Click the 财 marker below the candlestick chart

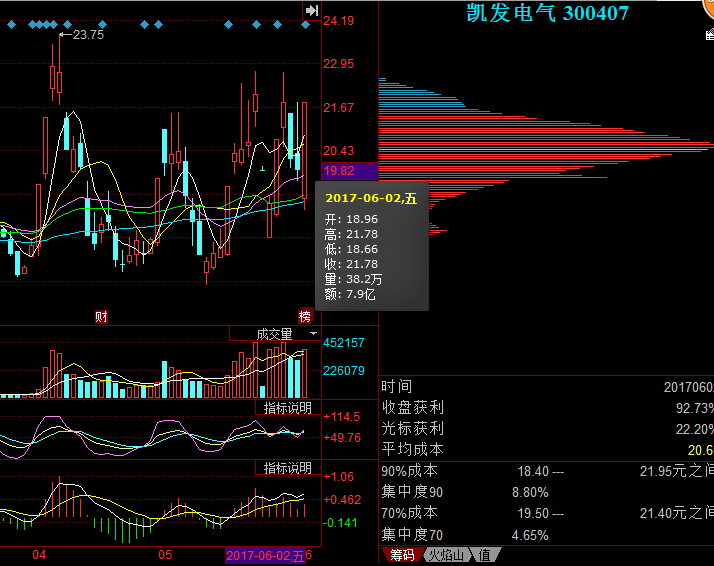click(x=101, y=316)
